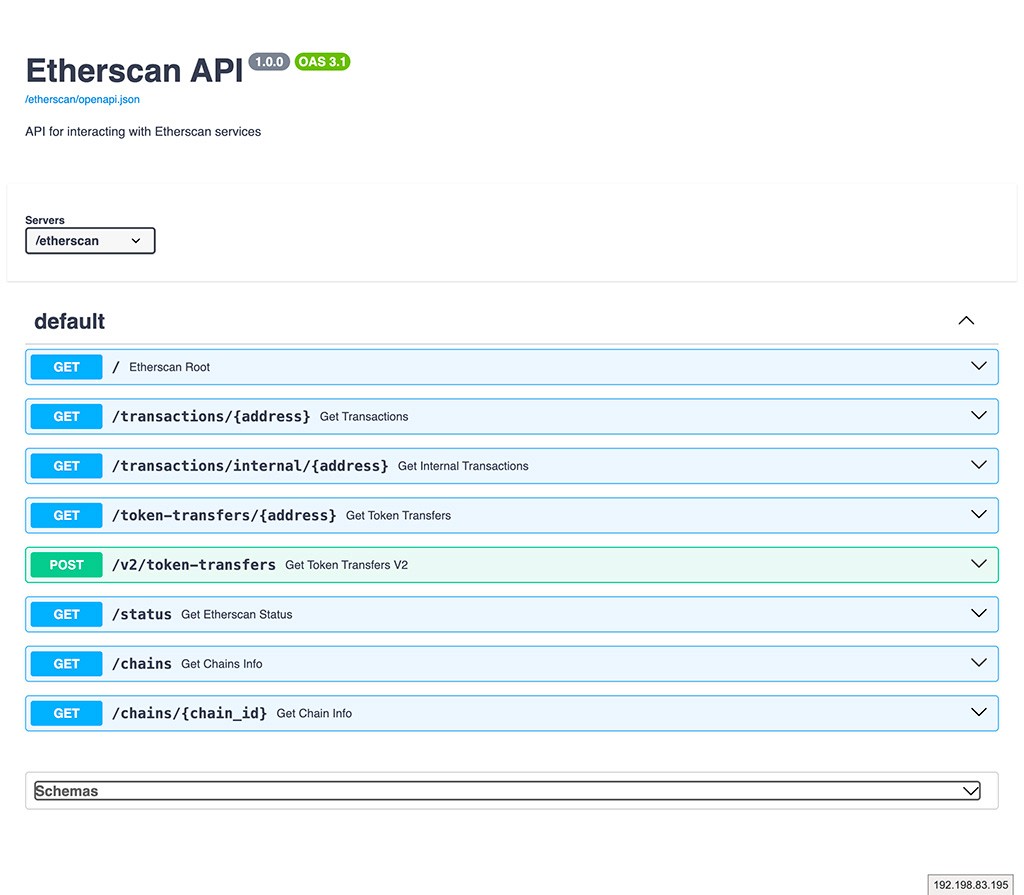
Task: Expand the Get Chain Info chevron
Action: click(978, 712)
